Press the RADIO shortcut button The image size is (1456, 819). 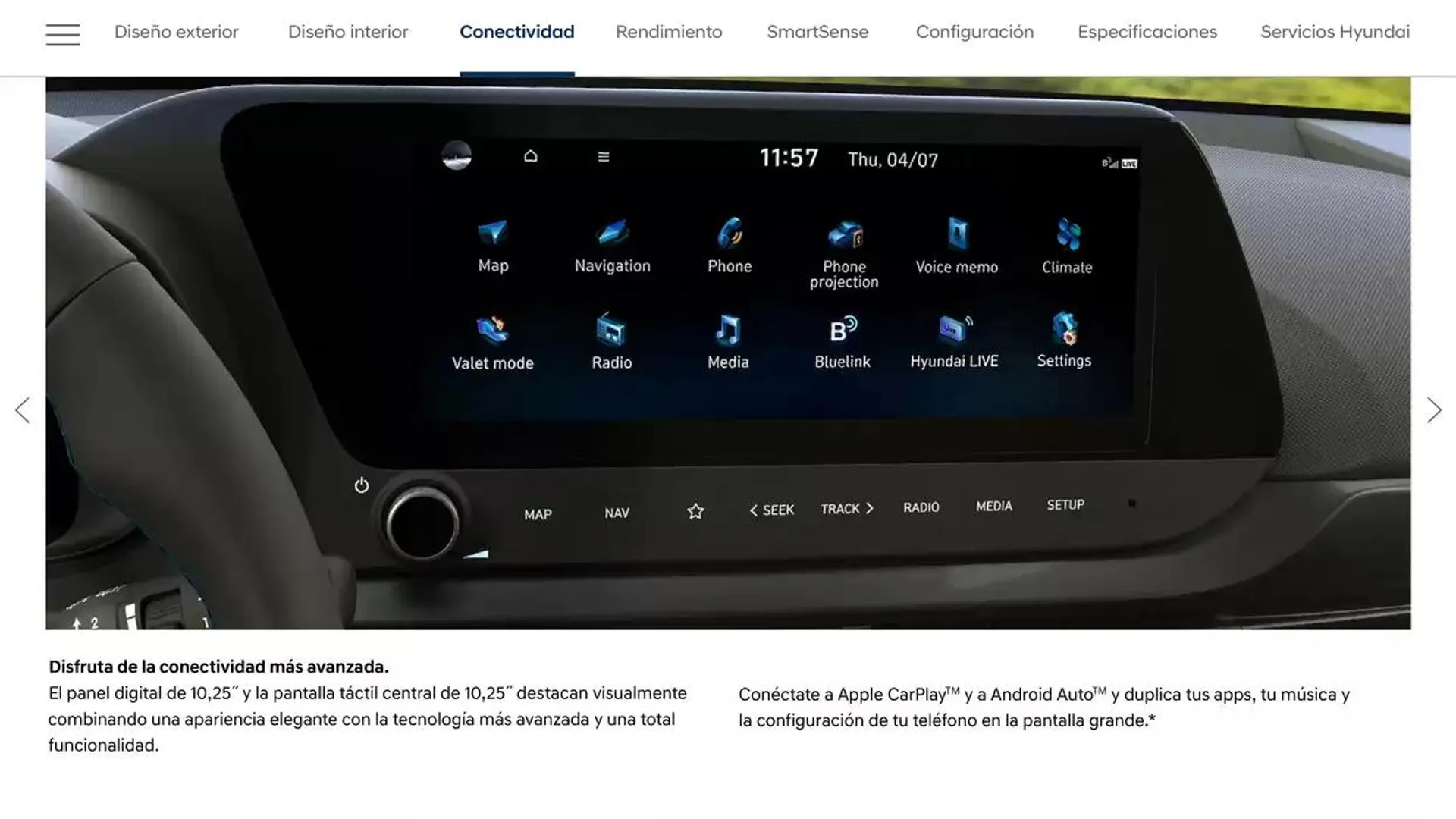[919, 508]
